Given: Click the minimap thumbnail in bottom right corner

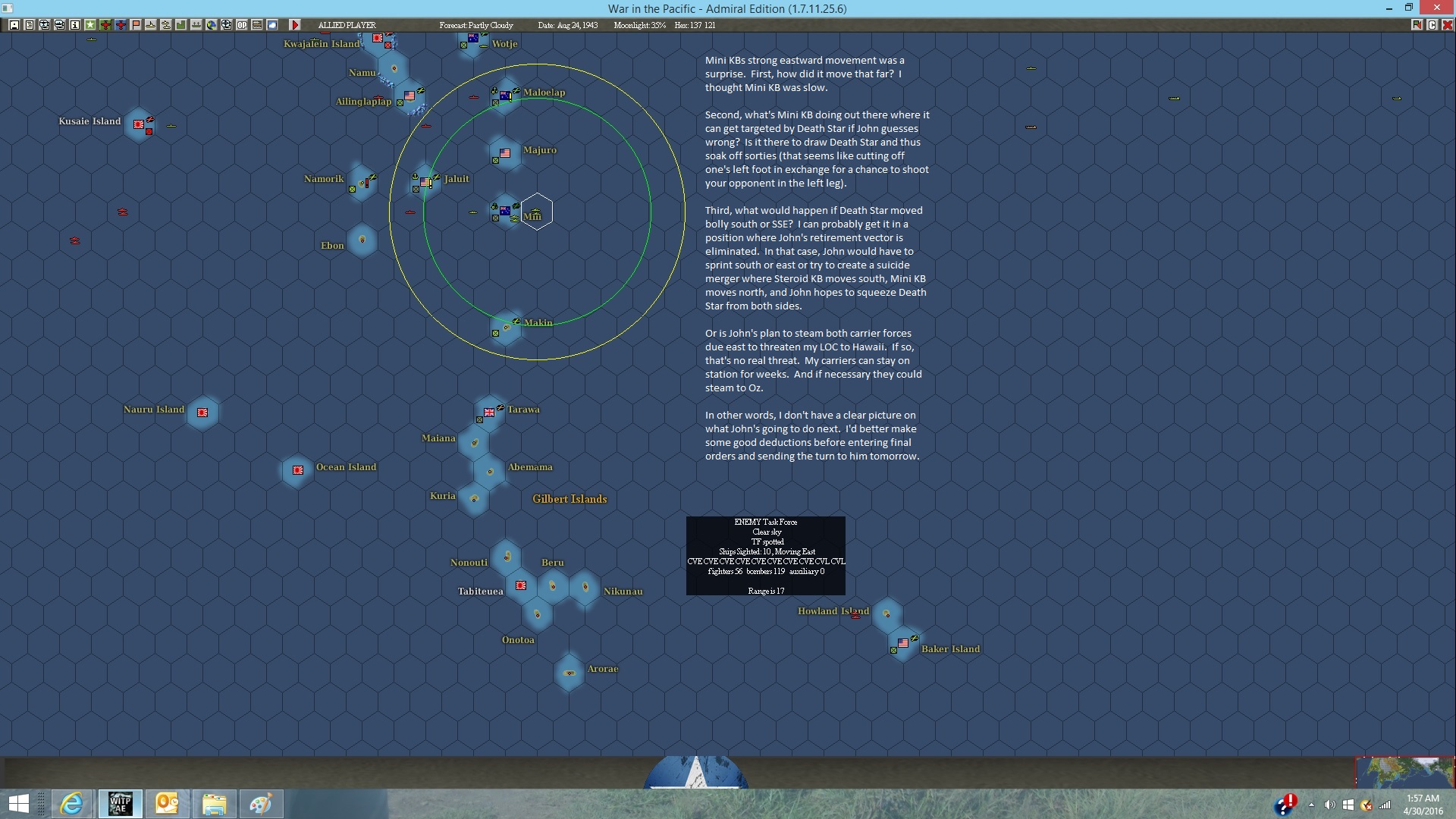Looking at the screenshot, I should point(1404,772).
